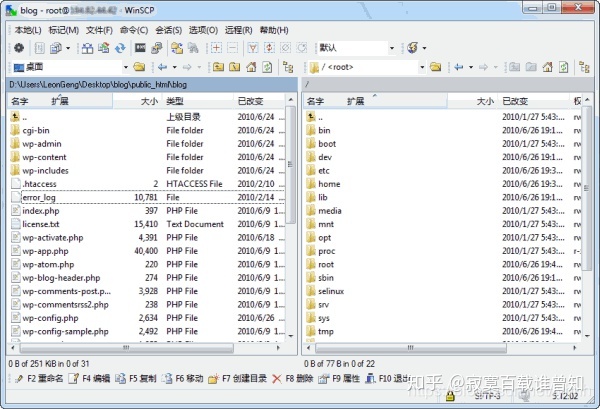Click F6 移动 button

point(182,378)
